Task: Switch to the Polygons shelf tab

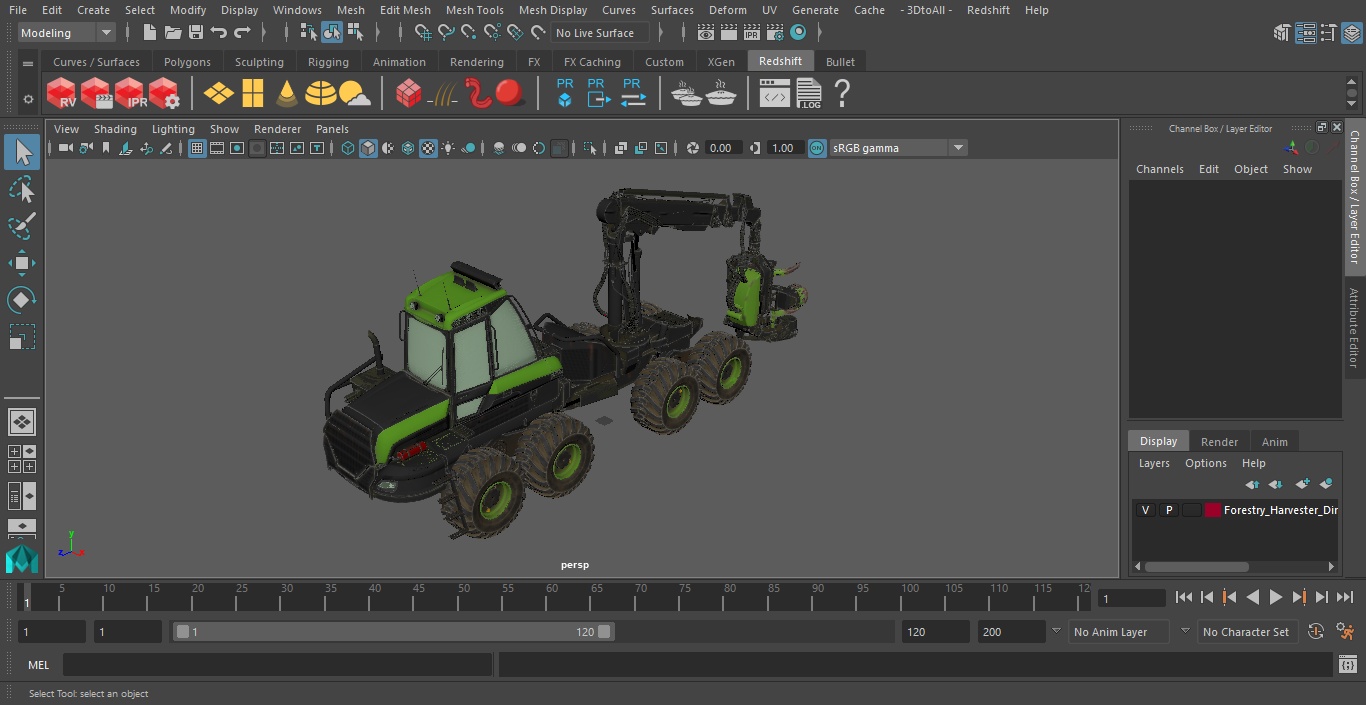Action: 187,62
